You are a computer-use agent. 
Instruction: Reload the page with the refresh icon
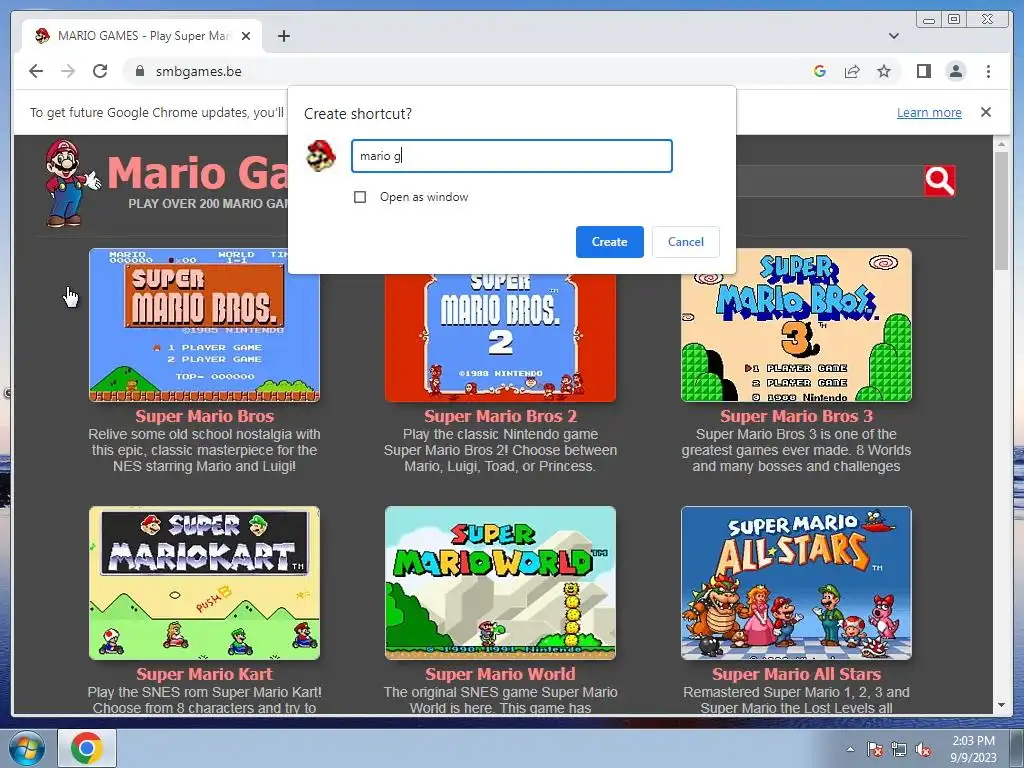tap(100, 71)
